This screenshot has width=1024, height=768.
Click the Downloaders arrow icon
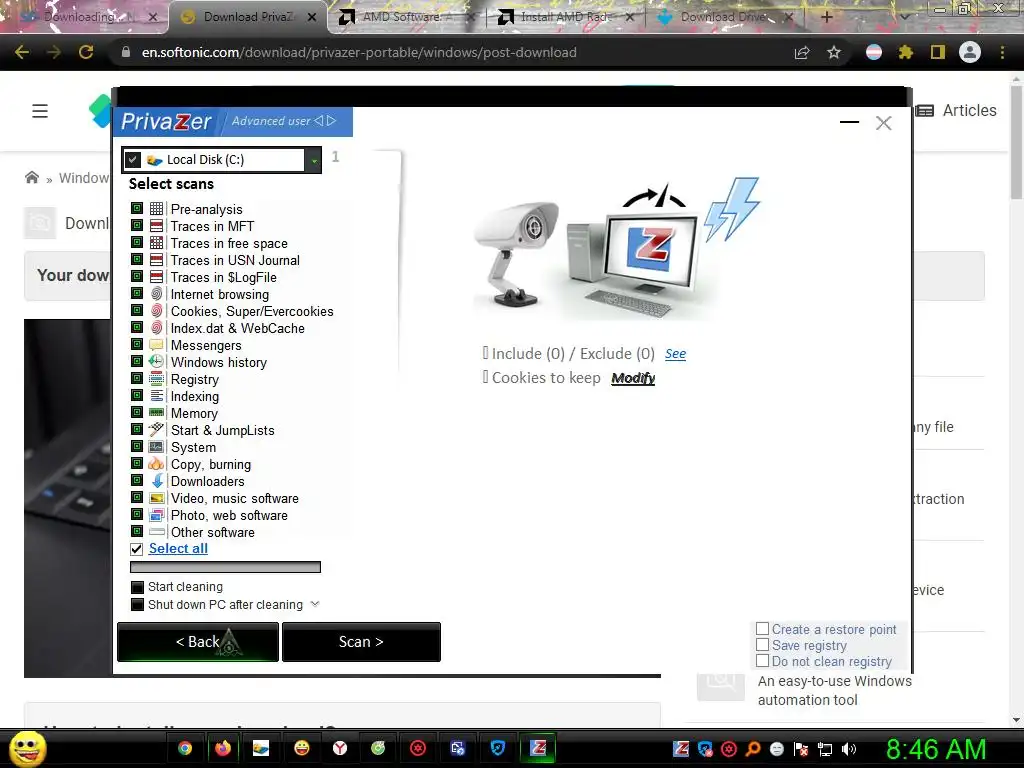click(x=157, y=480)
